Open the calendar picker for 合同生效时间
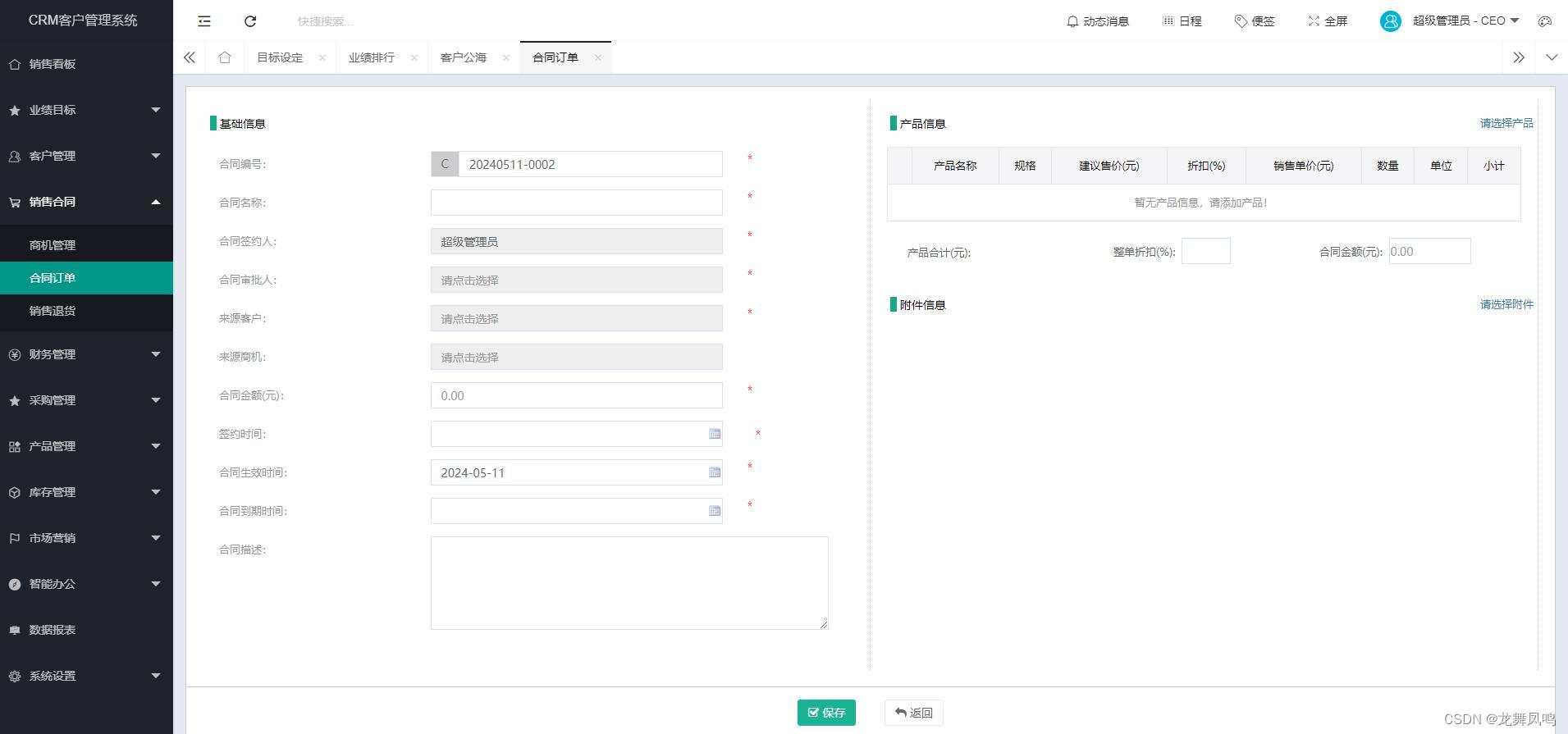The height and width of the screenshot is (734, 1568). [x=715, y=472]
